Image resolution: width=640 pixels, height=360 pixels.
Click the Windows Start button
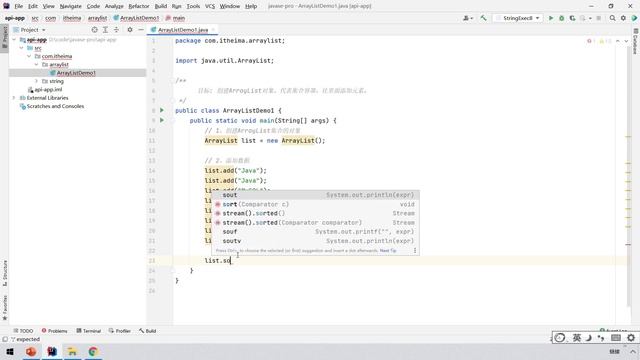10,351
